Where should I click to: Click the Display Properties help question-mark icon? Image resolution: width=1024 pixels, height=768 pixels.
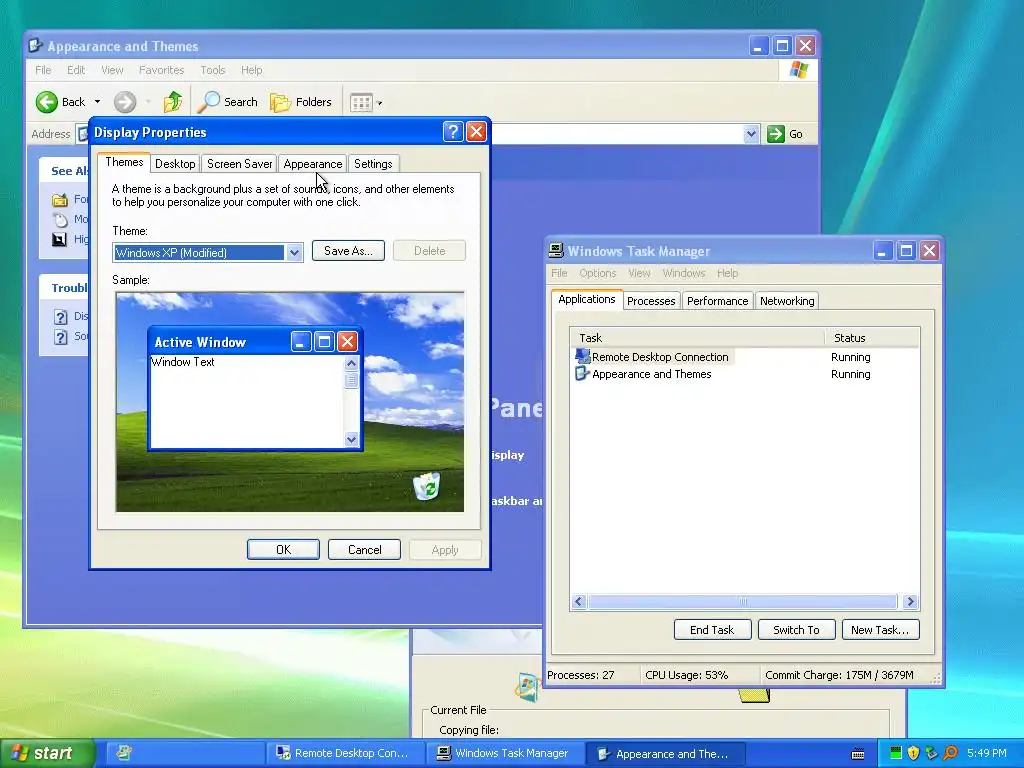pos(453,132)
